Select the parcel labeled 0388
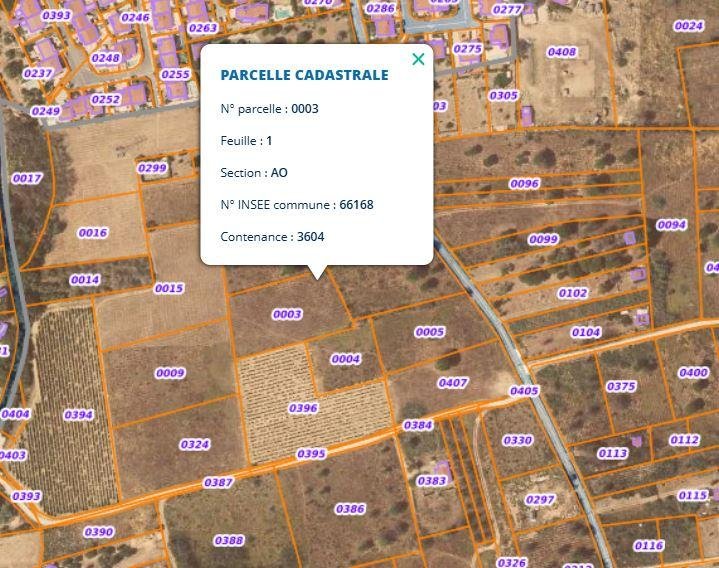 click(229, 541)
